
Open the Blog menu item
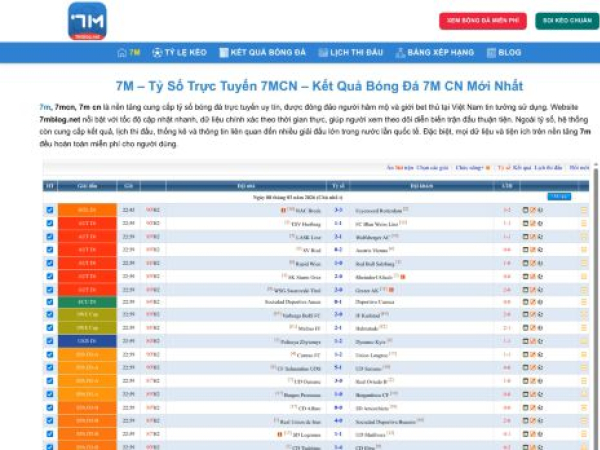[x=504, y=53]
